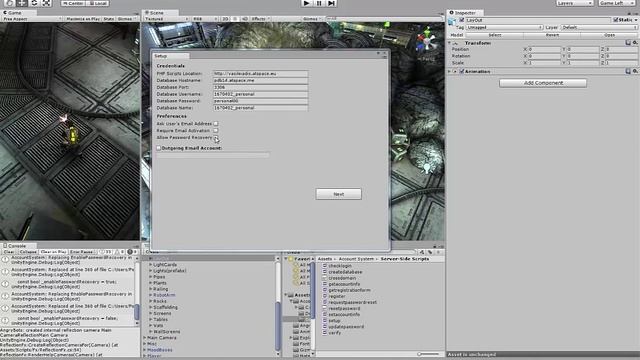Click the scene view search field
640x360 pixels.
click(x=384, y=19)
